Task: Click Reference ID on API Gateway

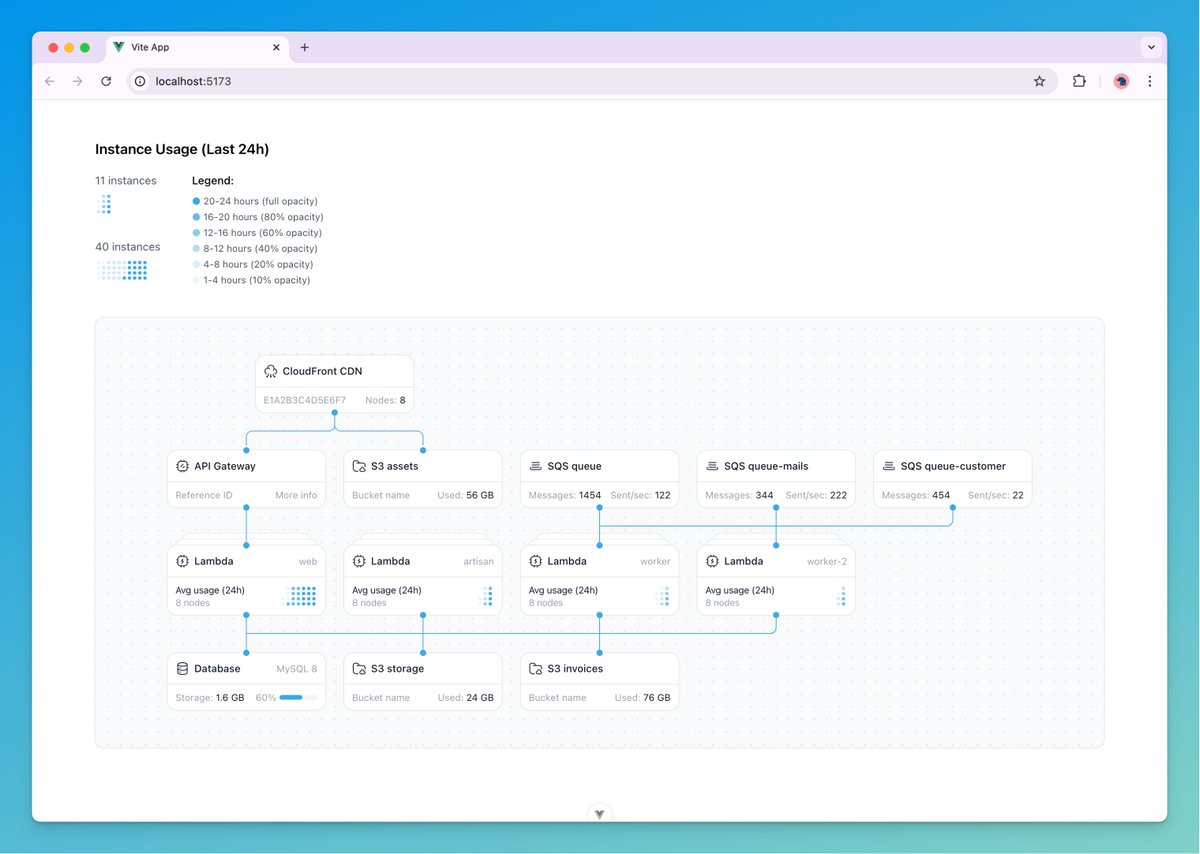Action: 204,495
